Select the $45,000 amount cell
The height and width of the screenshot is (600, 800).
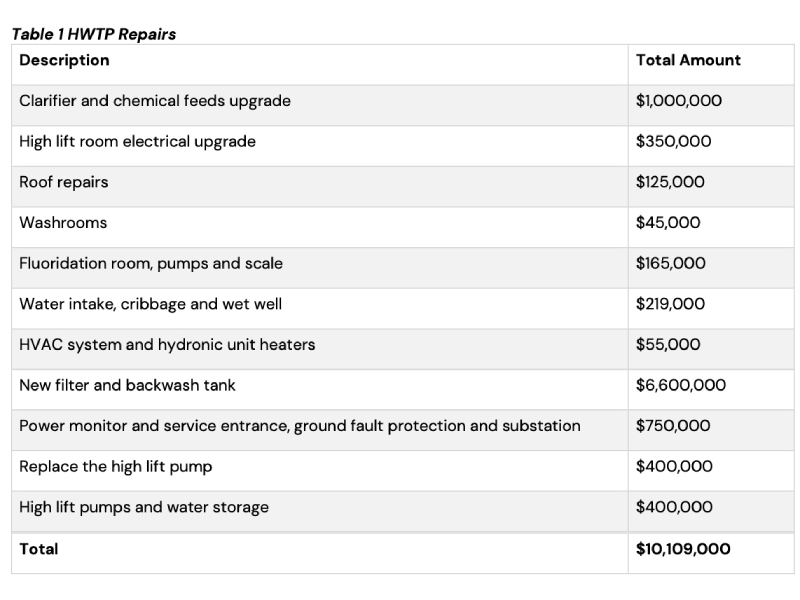click(x=668, y=223)
